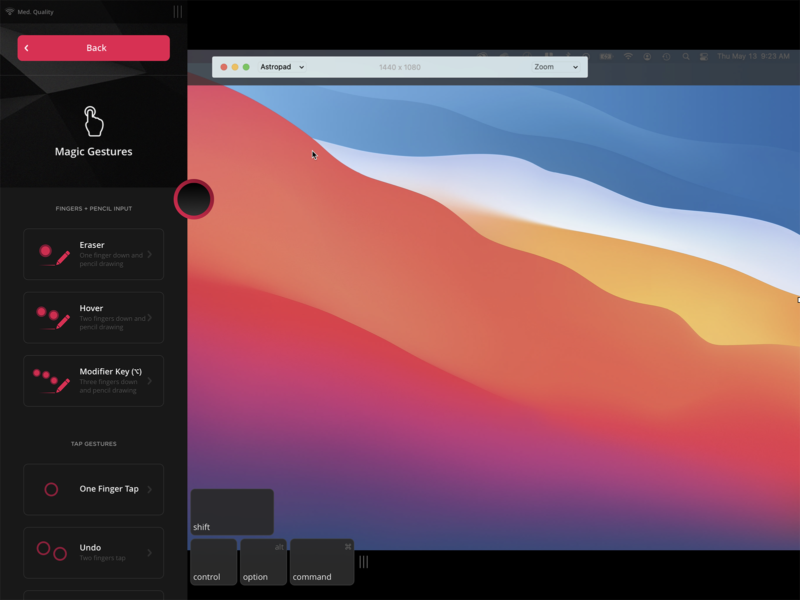Open Control Center in the Mac menu bar

(704, 57)
